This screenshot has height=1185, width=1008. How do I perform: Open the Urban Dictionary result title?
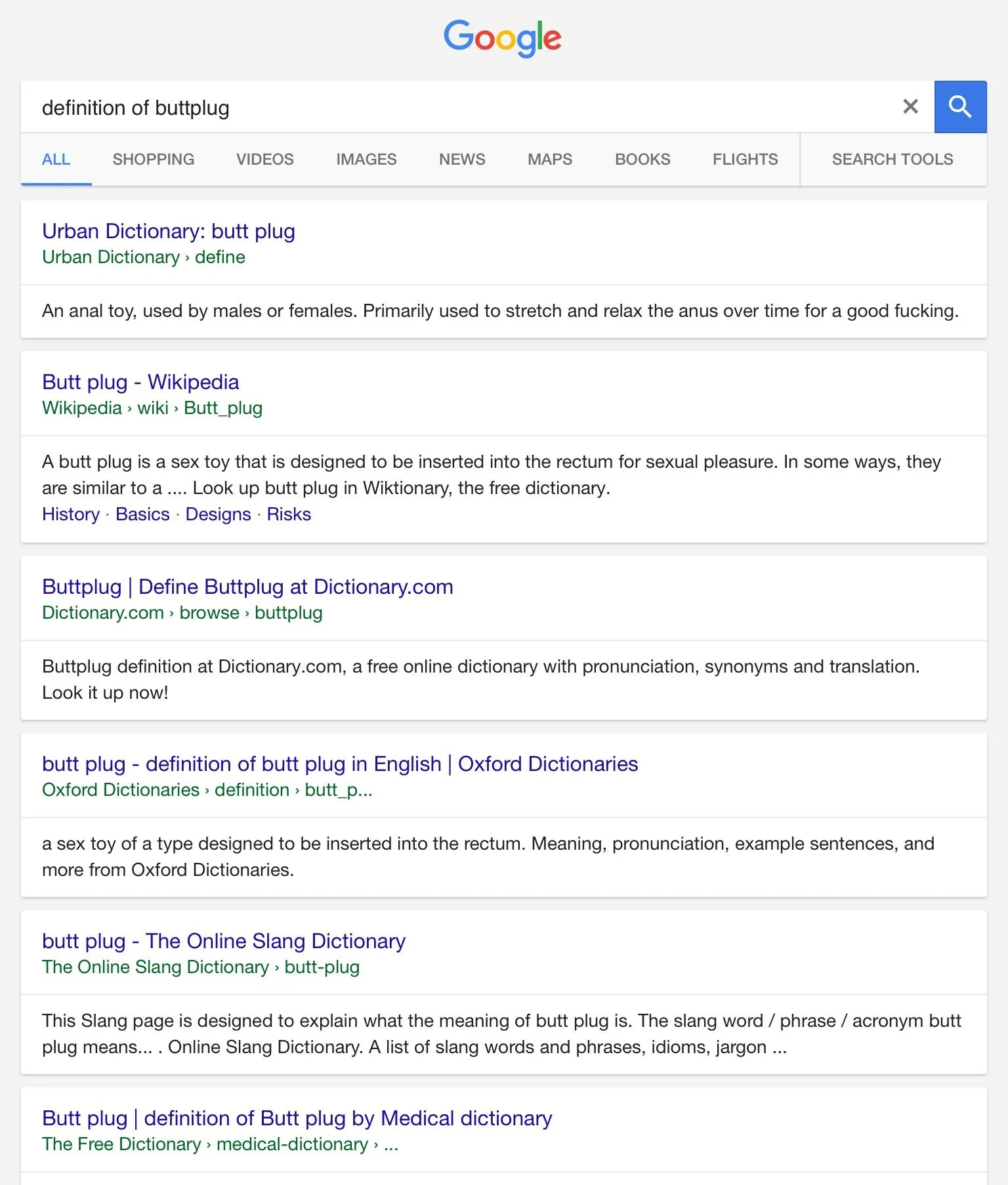[169, 231]
